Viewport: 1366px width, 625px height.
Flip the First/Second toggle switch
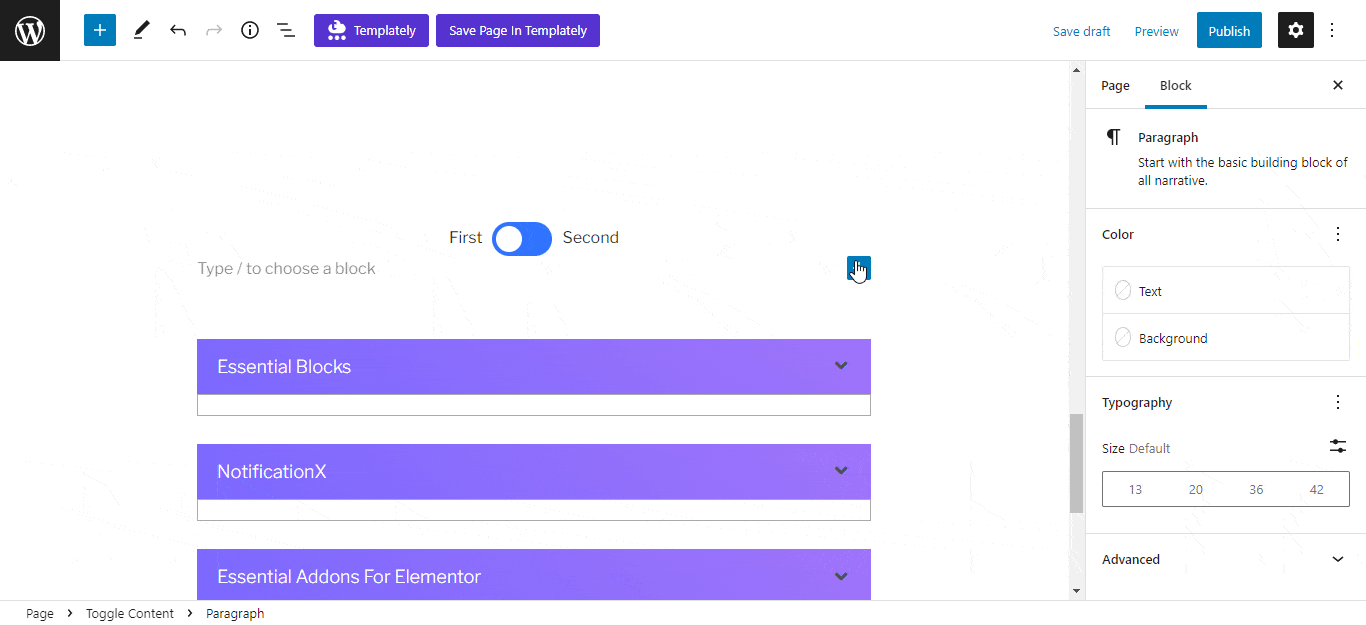522,238
